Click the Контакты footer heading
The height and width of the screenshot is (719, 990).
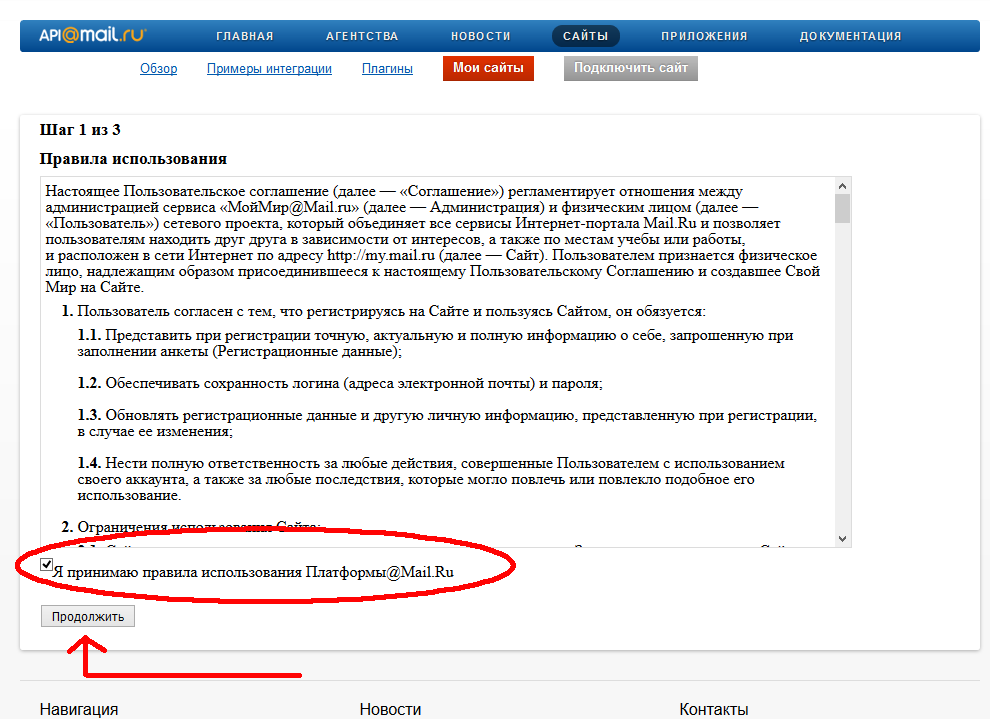point(713,710)
